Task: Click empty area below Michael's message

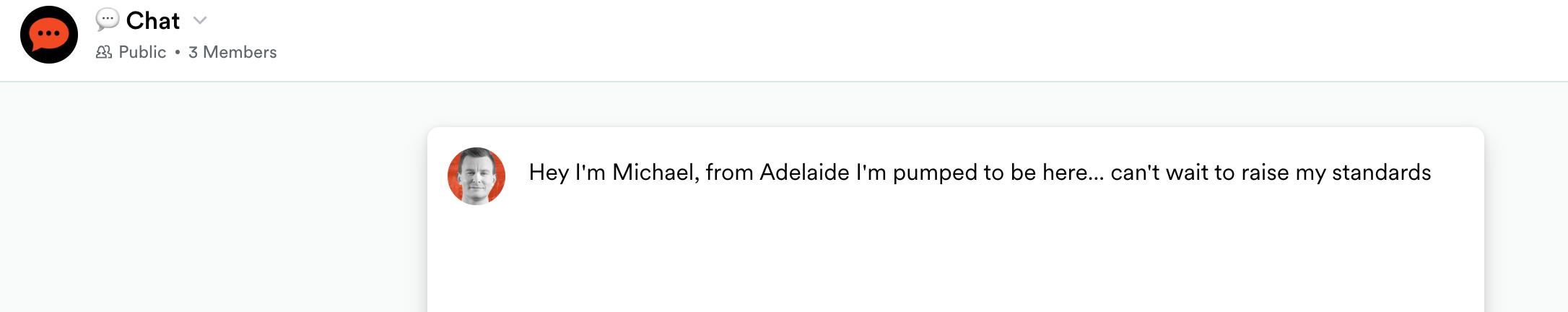Action: point(953,260)
